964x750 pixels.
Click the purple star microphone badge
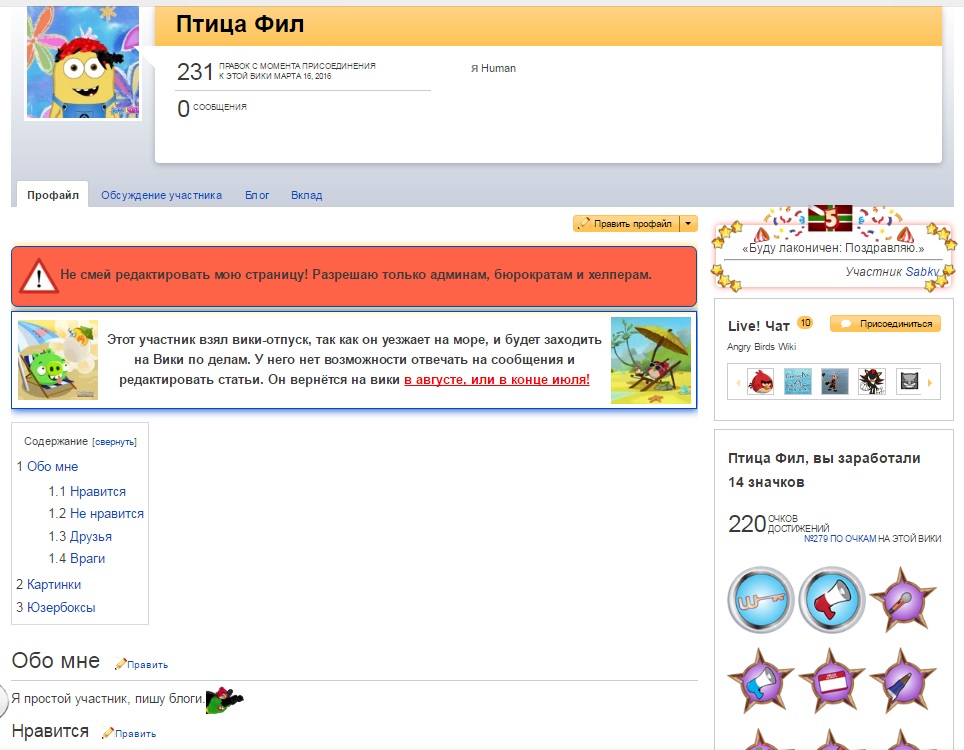point(903,600)
